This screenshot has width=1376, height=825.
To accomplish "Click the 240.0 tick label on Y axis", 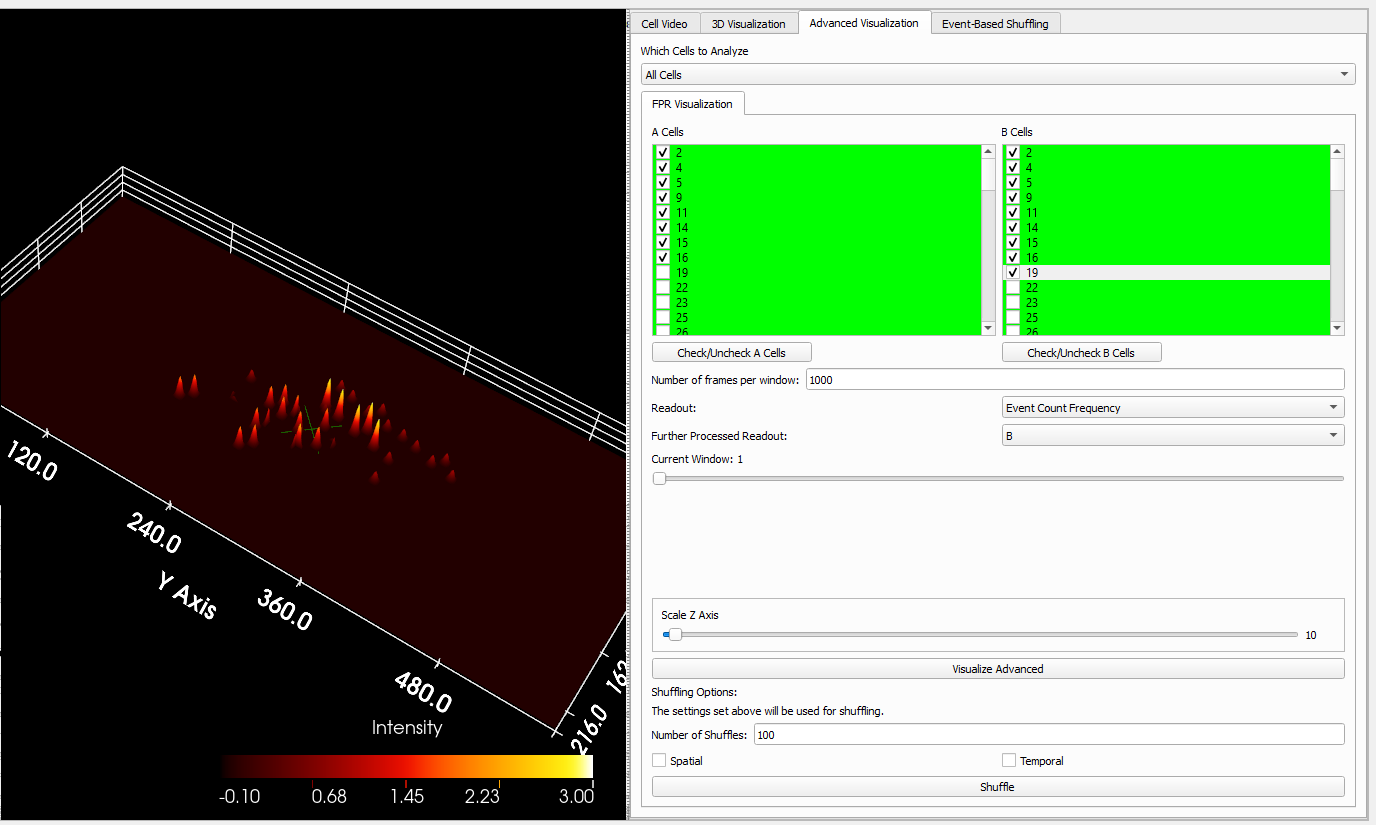I will click(x=153, y=533).
